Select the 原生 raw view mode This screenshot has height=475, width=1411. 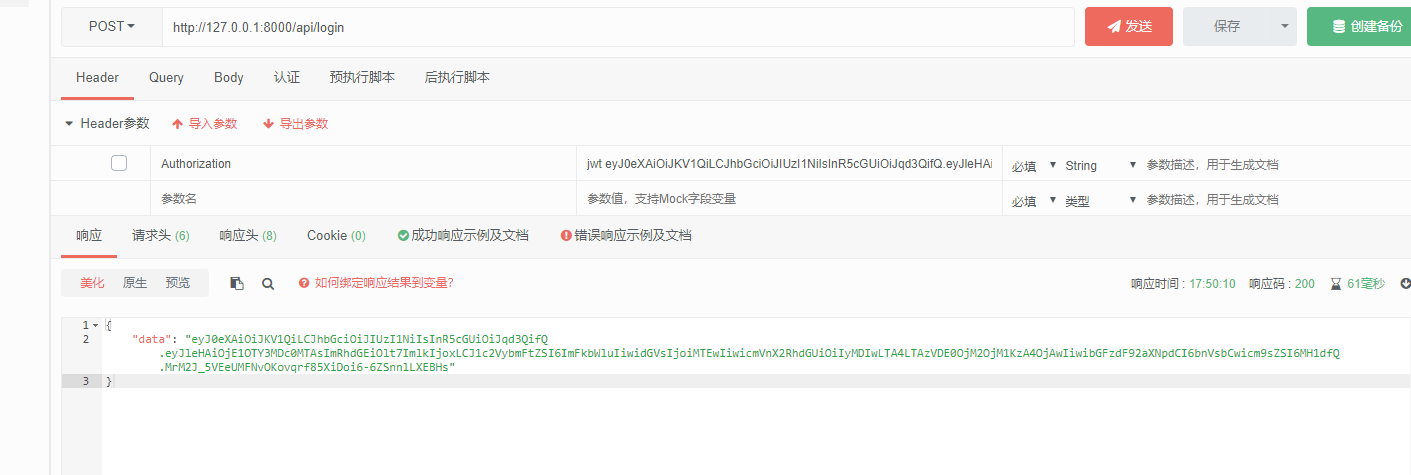click(x=135, y=283)
